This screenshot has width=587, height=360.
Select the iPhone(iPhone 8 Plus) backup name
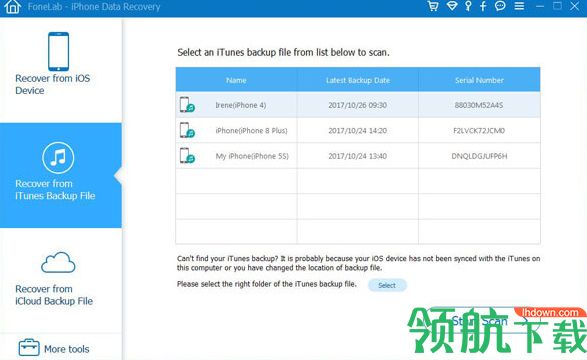(251, 131)
